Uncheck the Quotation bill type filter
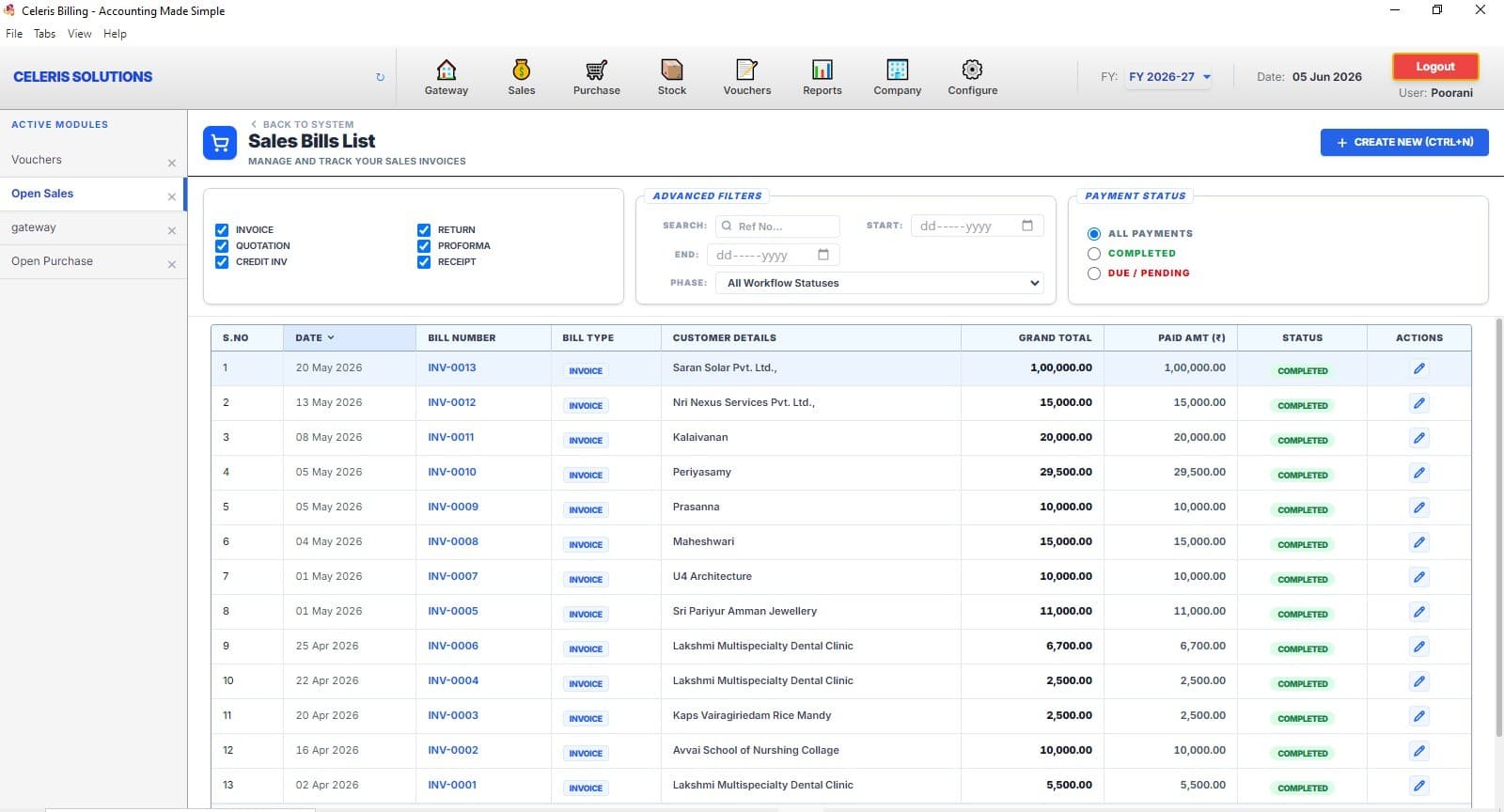 [x=222, y=245]
